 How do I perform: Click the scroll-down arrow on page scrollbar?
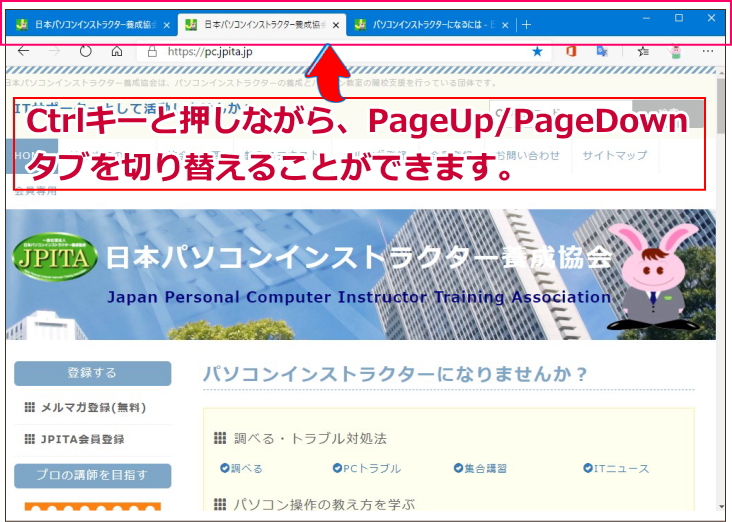[722, 505]
